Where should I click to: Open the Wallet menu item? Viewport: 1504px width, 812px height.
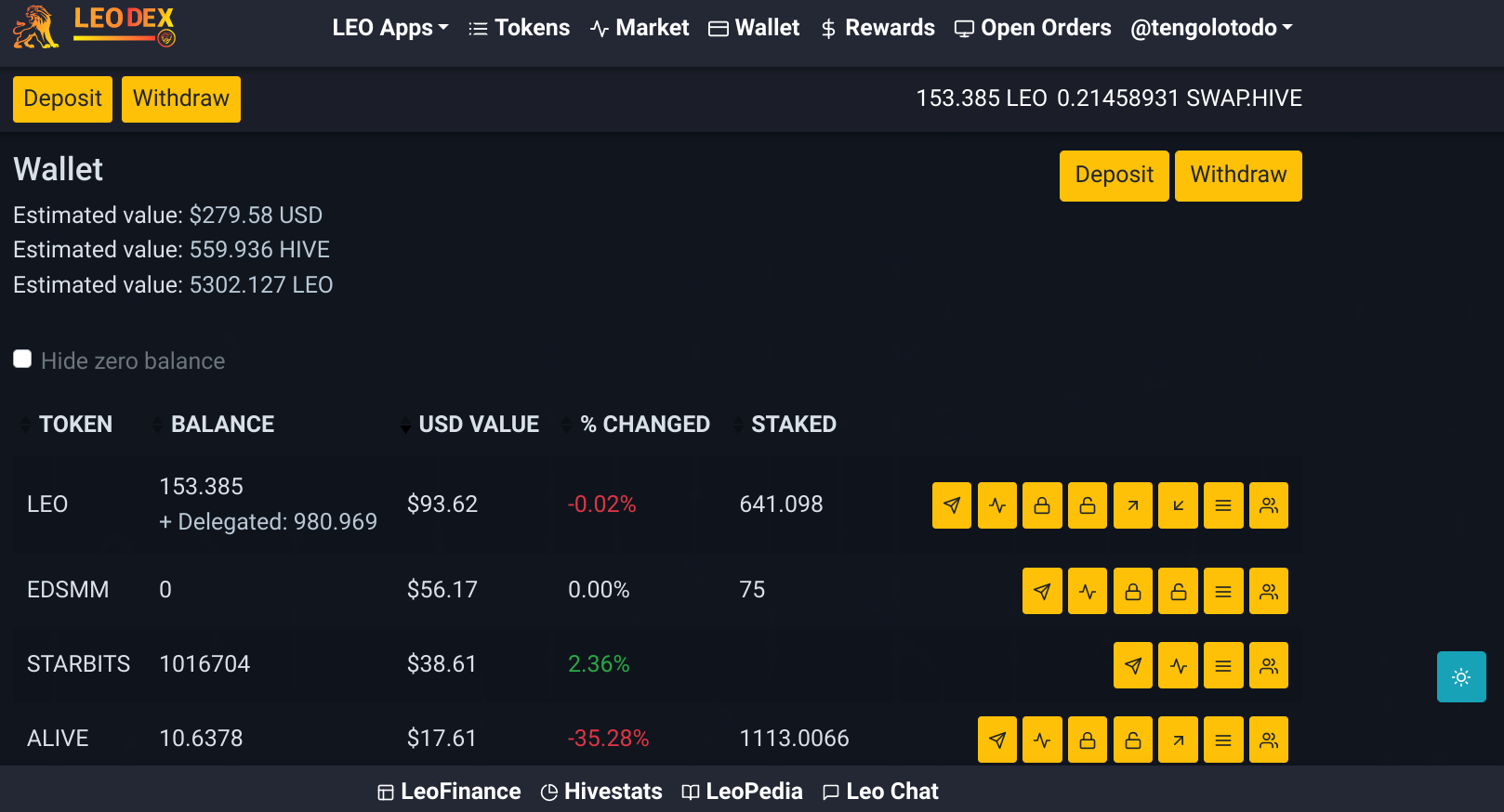coord(754,28)
